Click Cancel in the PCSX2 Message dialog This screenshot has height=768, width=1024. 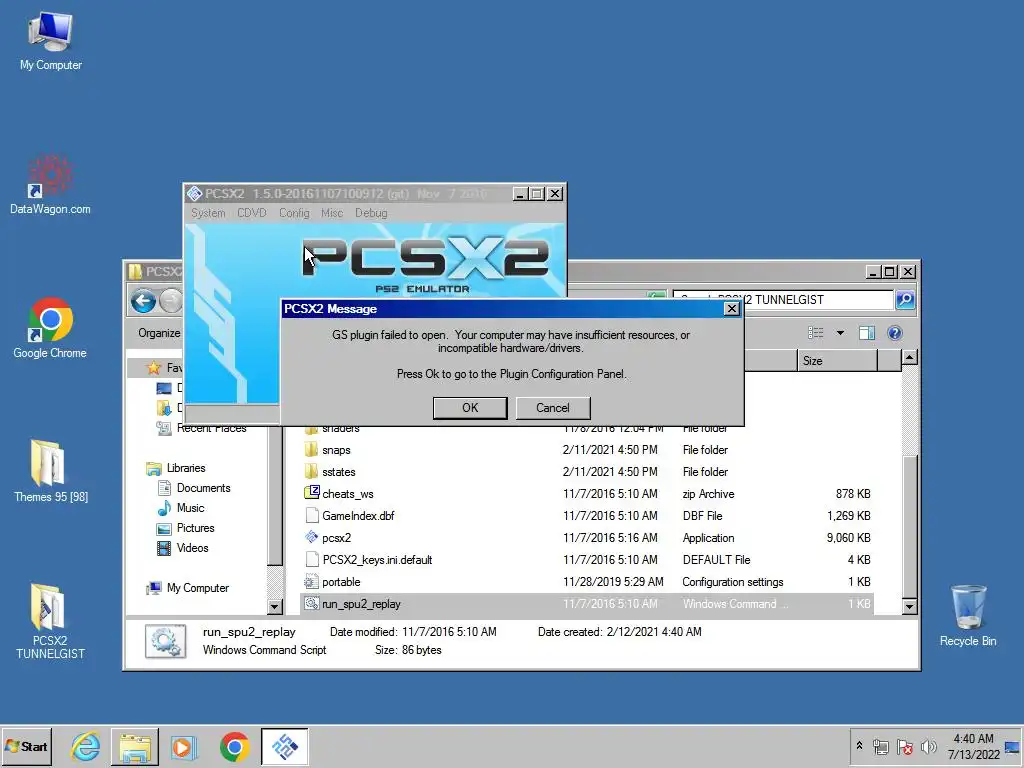tap(552, 408)
